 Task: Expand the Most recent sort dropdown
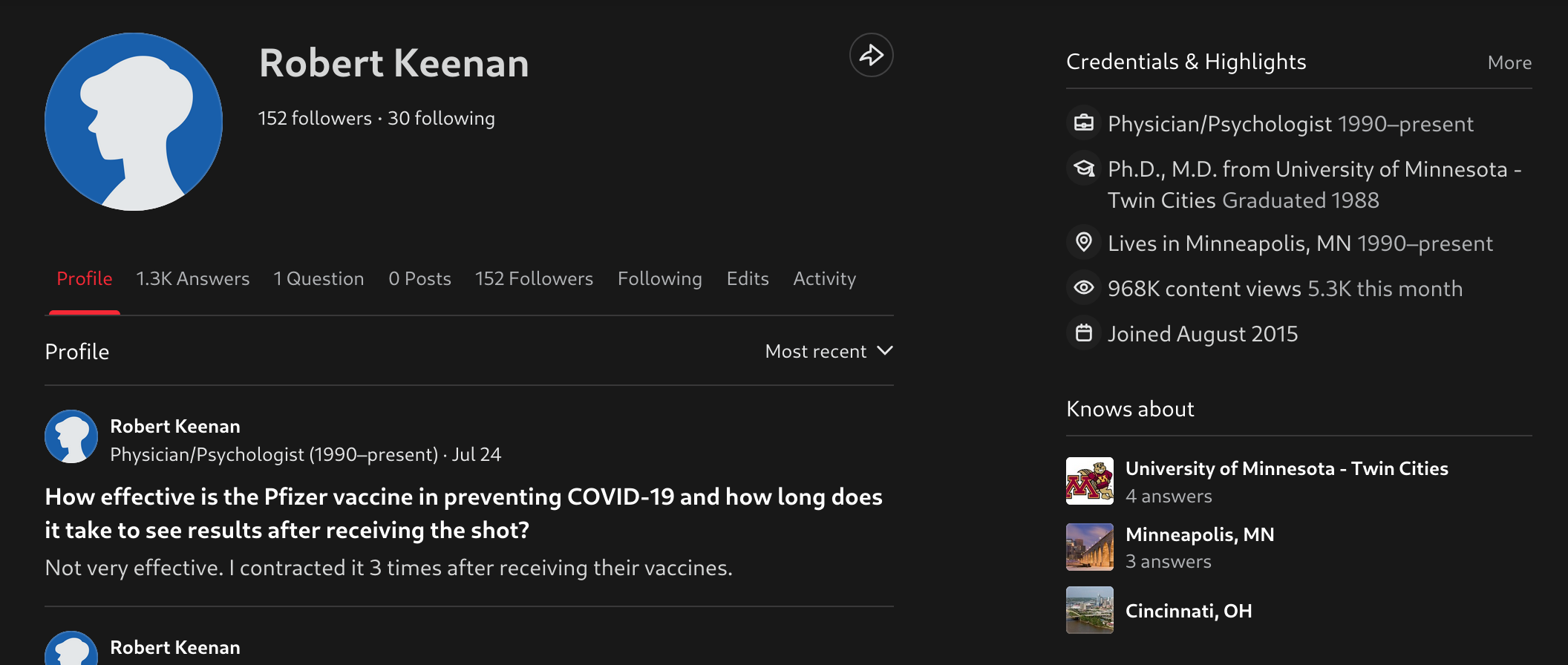[x=829, y=351]
